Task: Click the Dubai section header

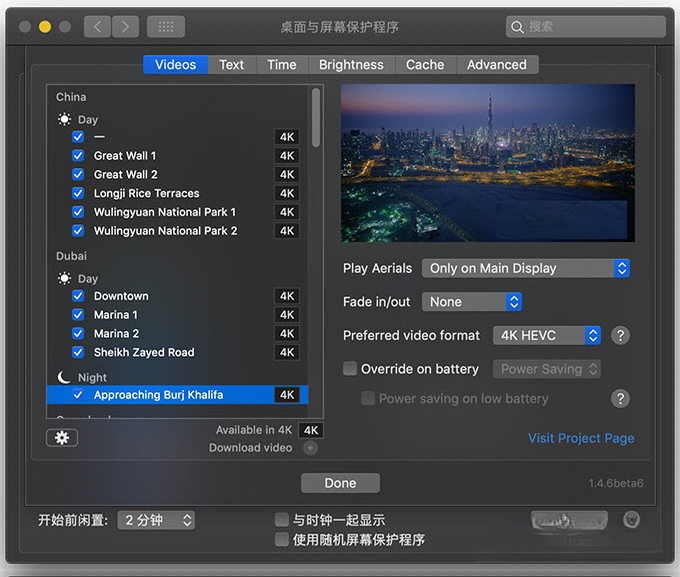Action: click(x=71, y=256)
